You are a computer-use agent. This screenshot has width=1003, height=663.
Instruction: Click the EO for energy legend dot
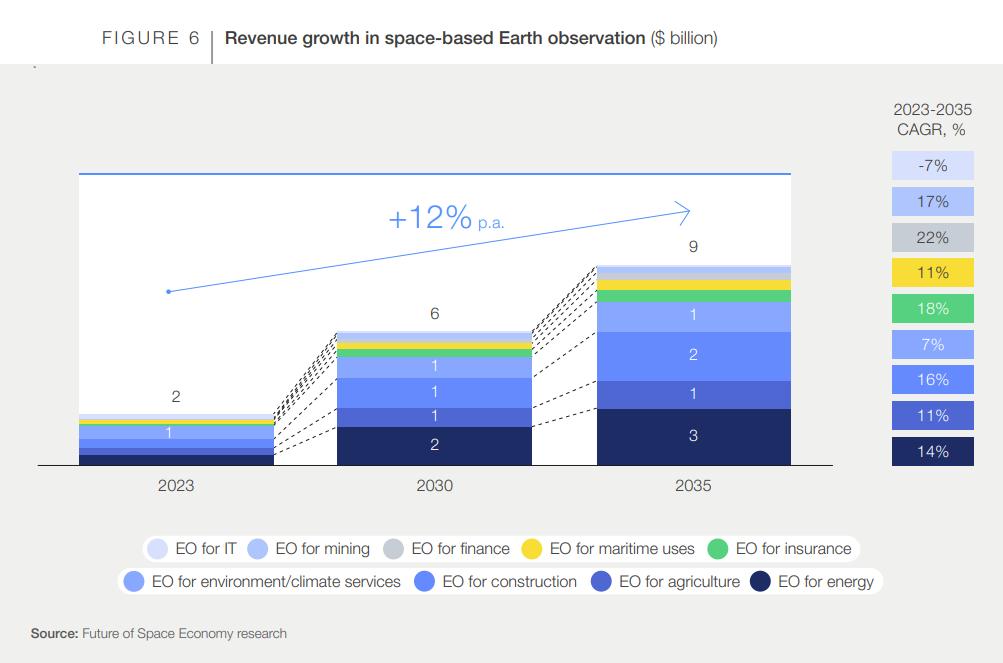[x=760, y=582]
